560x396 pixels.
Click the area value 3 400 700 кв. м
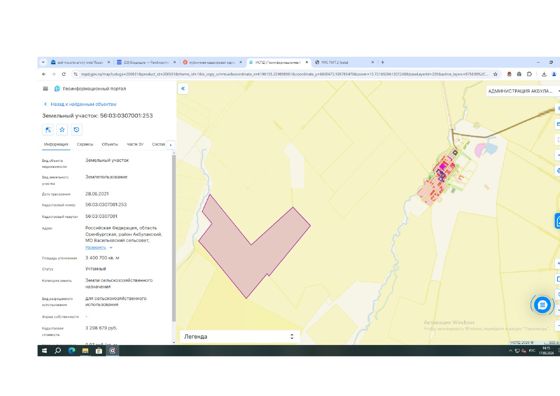[x=102, y=258]
